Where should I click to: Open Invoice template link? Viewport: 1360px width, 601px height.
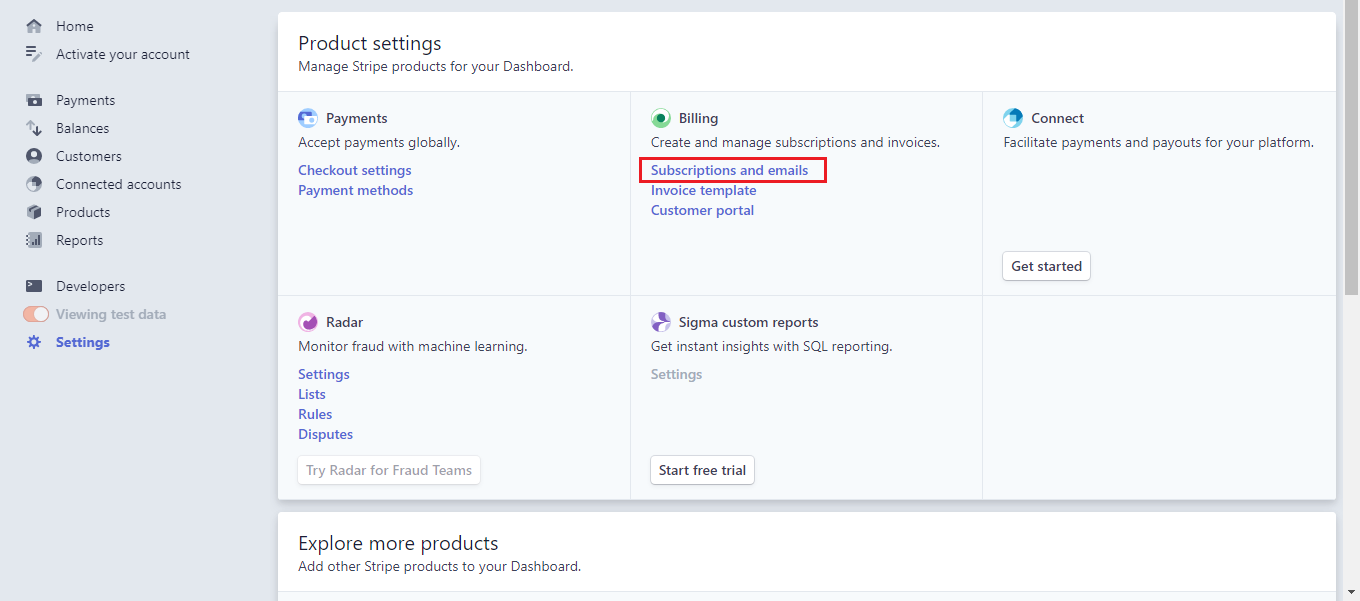tap(704, 190)
